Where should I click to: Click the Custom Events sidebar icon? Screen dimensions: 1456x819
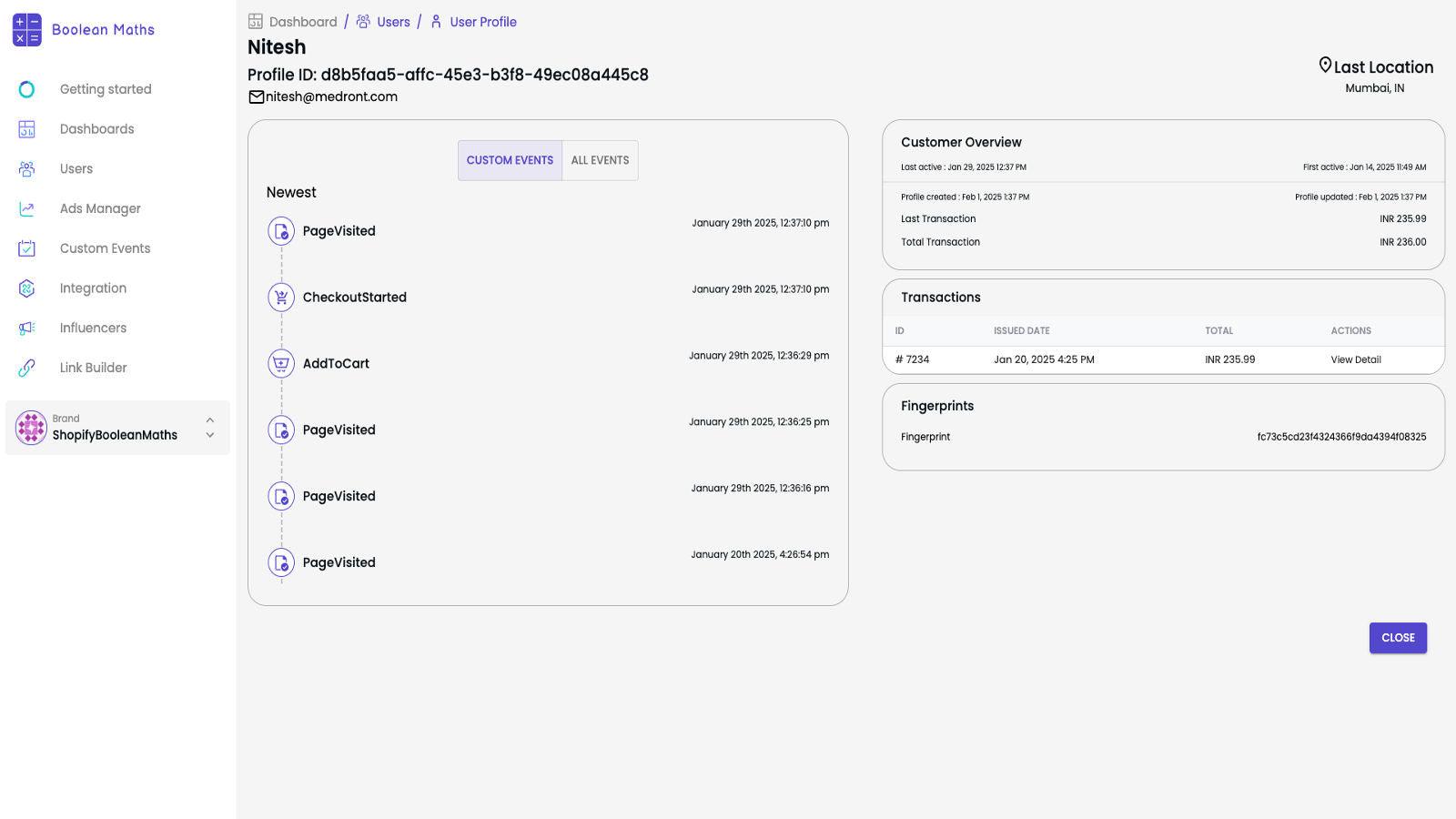26,248
